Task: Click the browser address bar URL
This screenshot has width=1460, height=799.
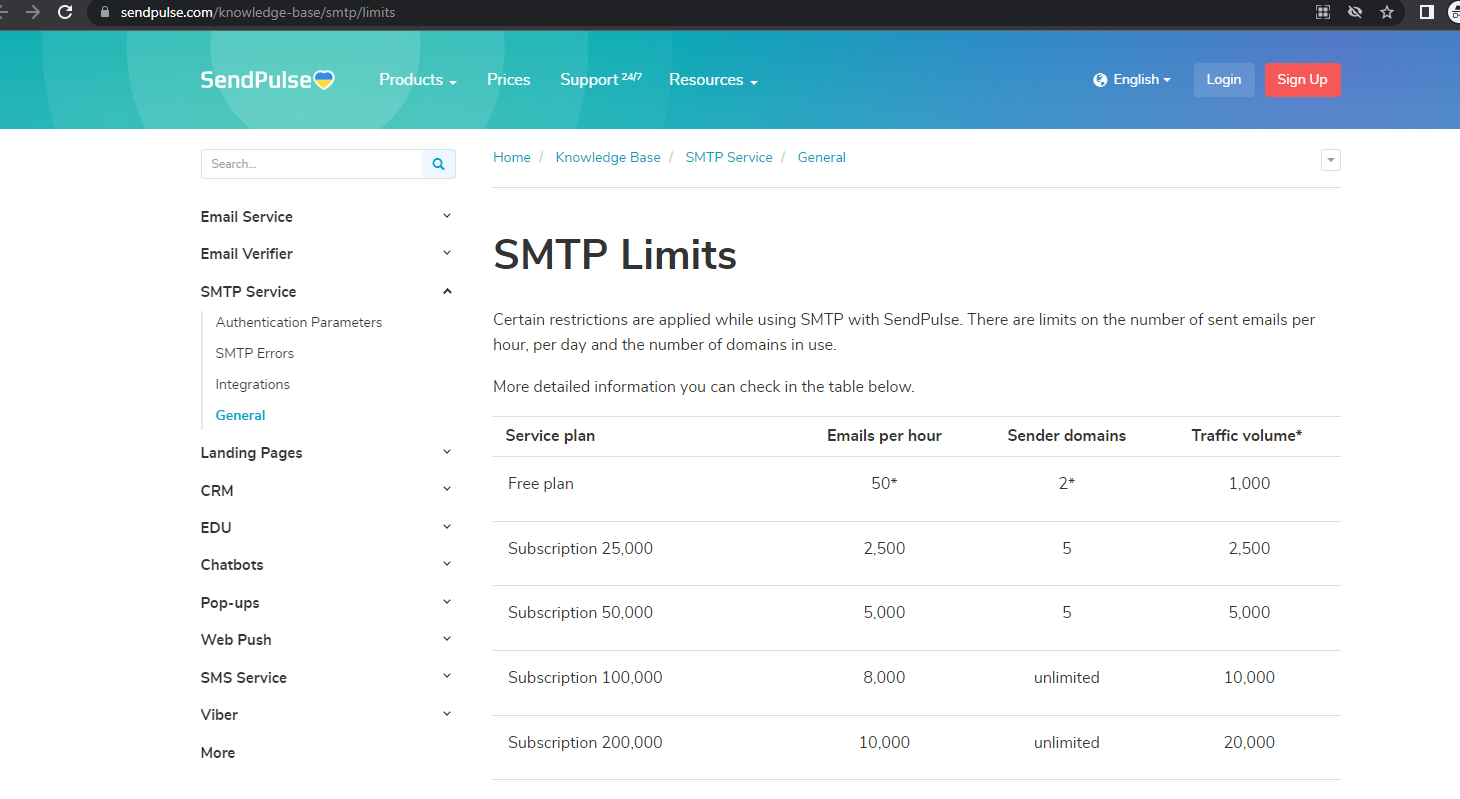Action: [258, 12]
